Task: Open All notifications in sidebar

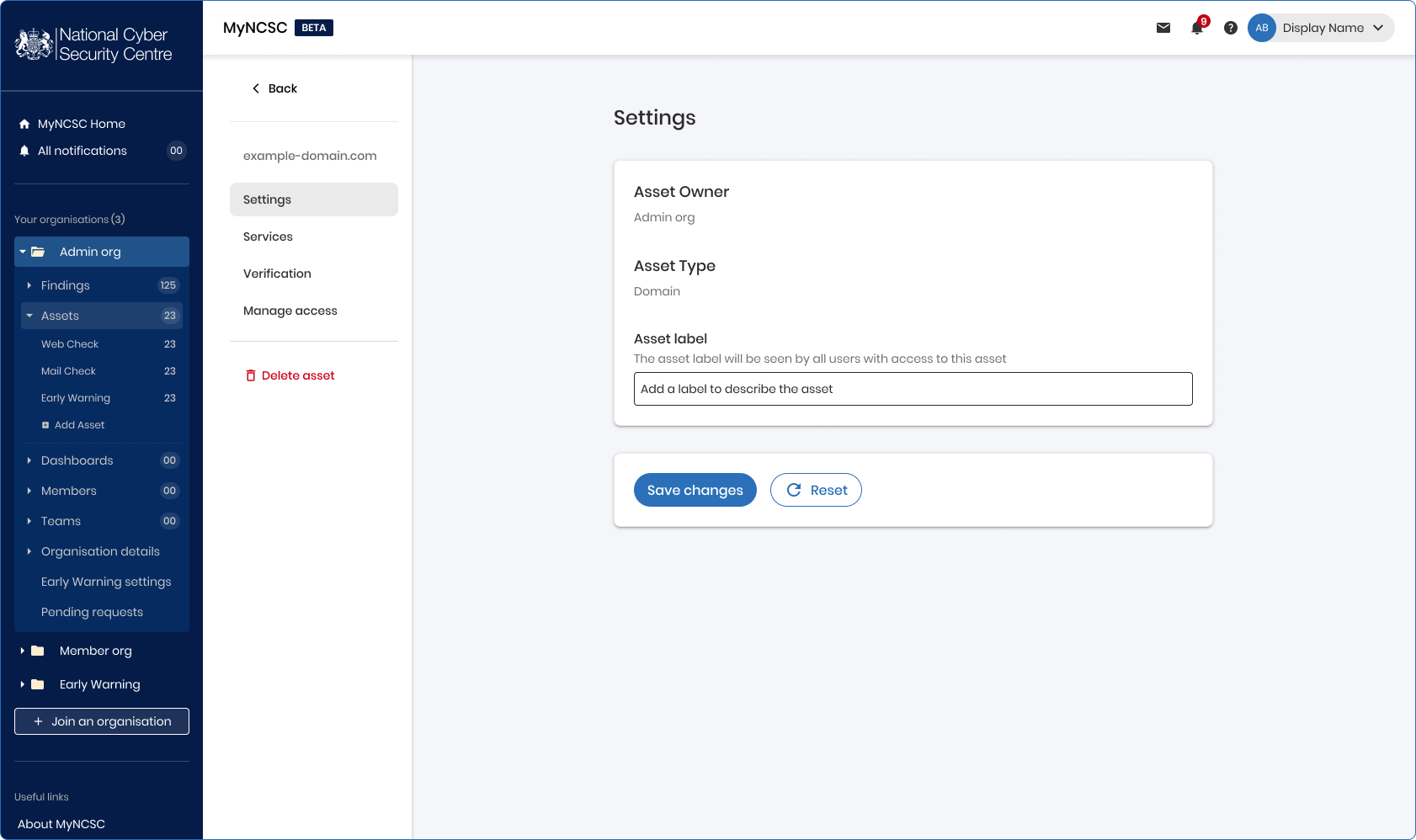Action: click(x=83, y=151)
